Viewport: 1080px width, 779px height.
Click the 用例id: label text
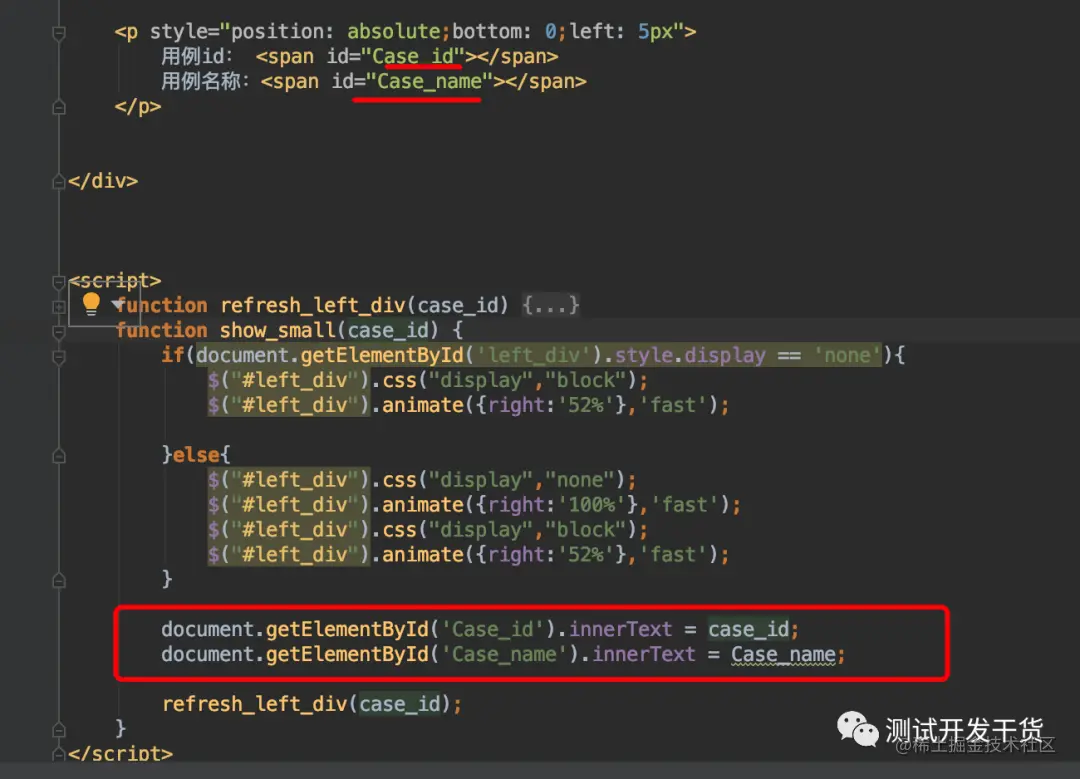[197, 56]
